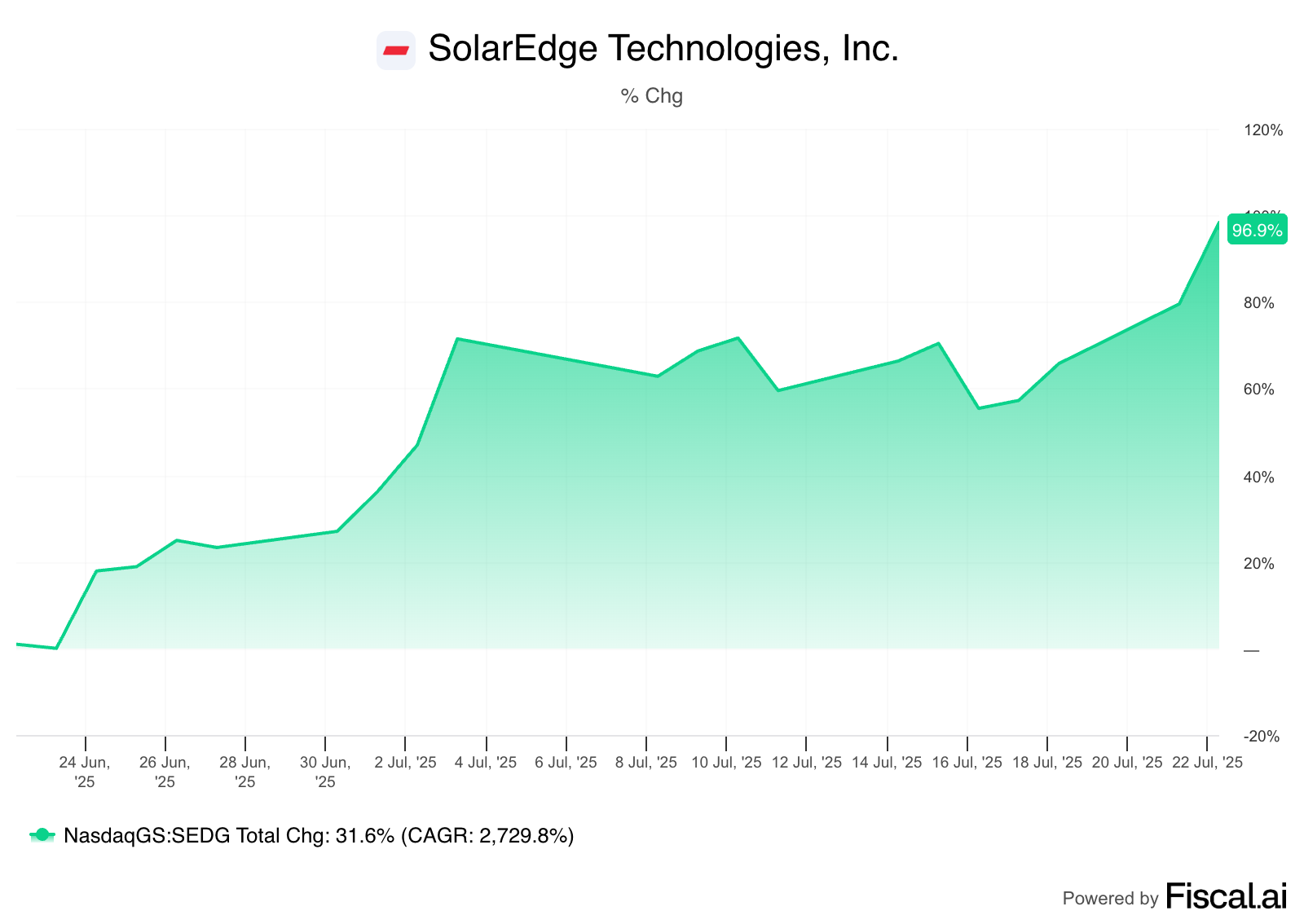Click the % Chg subtitle label
Viewport: 1304px width, 924px height.
click(x=652, y=96)
